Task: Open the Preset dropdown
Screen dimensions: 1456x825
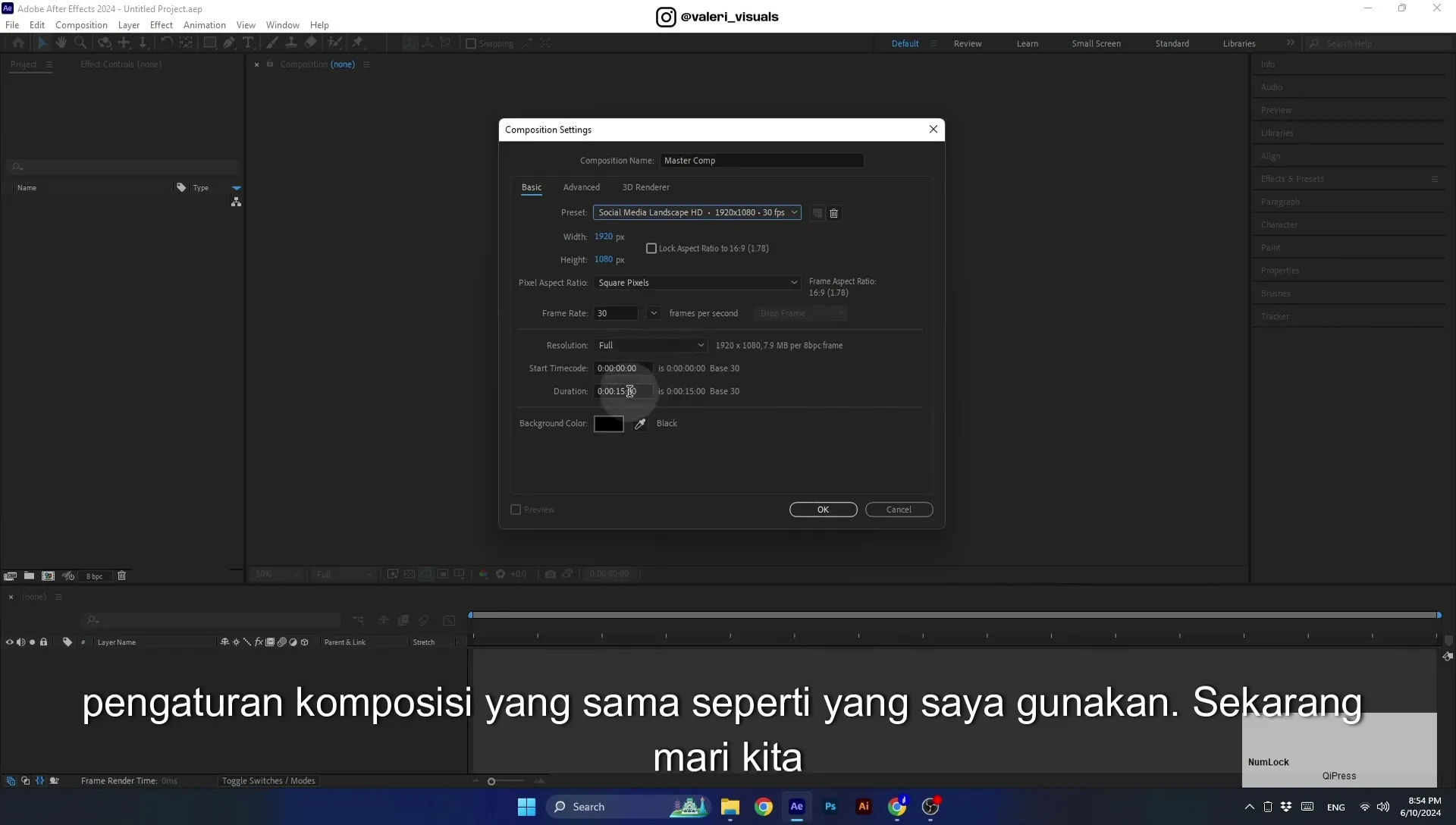Action: pos(697,212)
